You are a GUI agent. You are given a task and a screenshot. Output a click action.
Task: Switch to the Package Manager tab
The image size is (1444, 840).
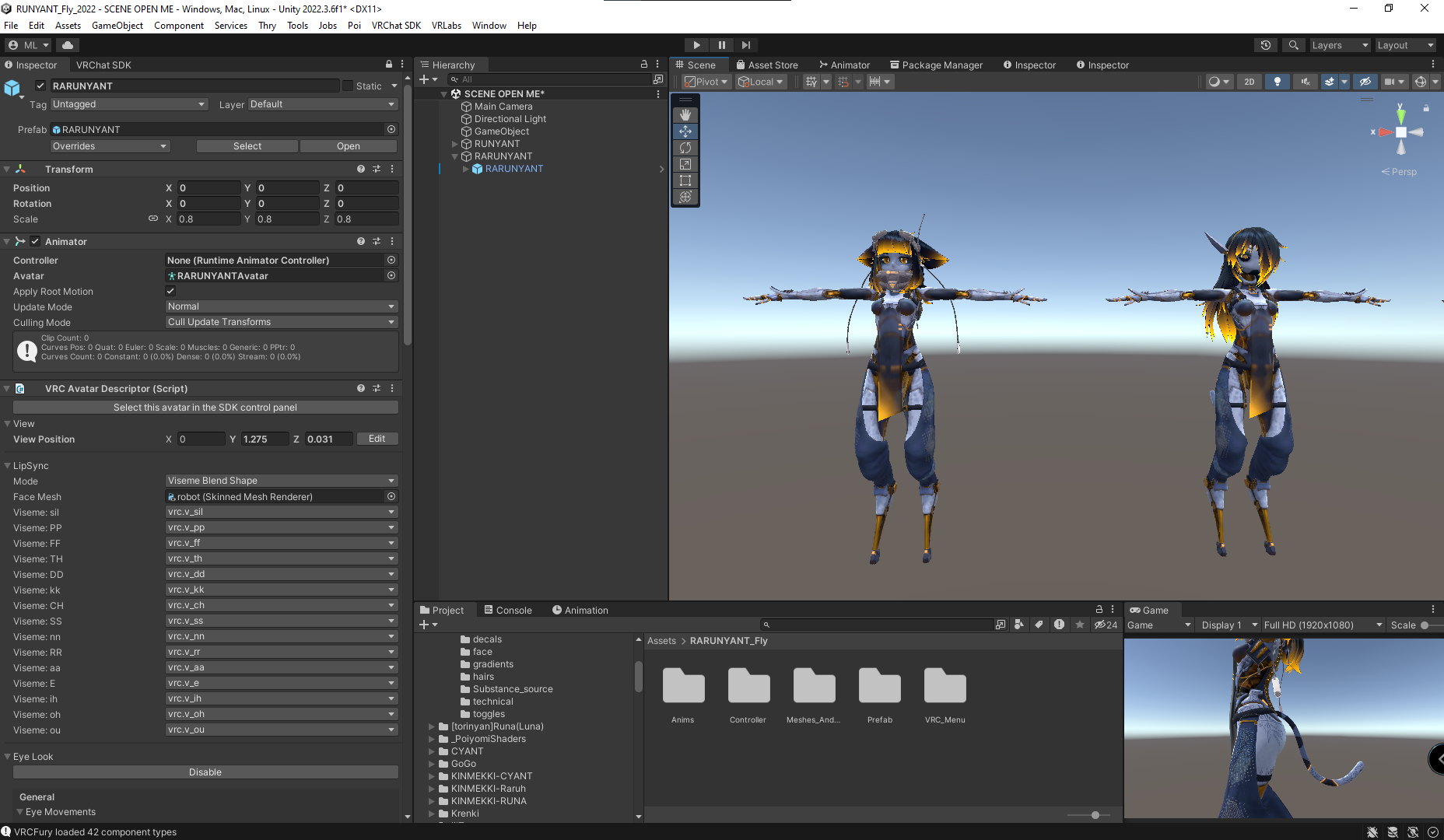click(936, 65)
